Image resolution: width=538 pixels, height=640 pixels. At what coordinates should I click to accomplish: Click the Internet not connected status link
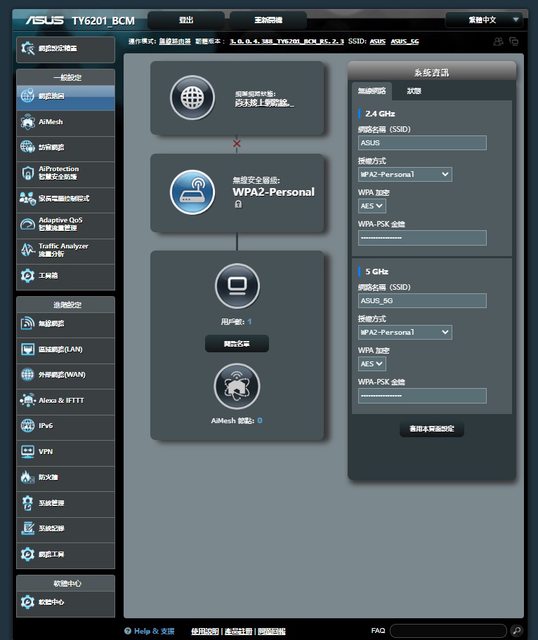[264, 103]
